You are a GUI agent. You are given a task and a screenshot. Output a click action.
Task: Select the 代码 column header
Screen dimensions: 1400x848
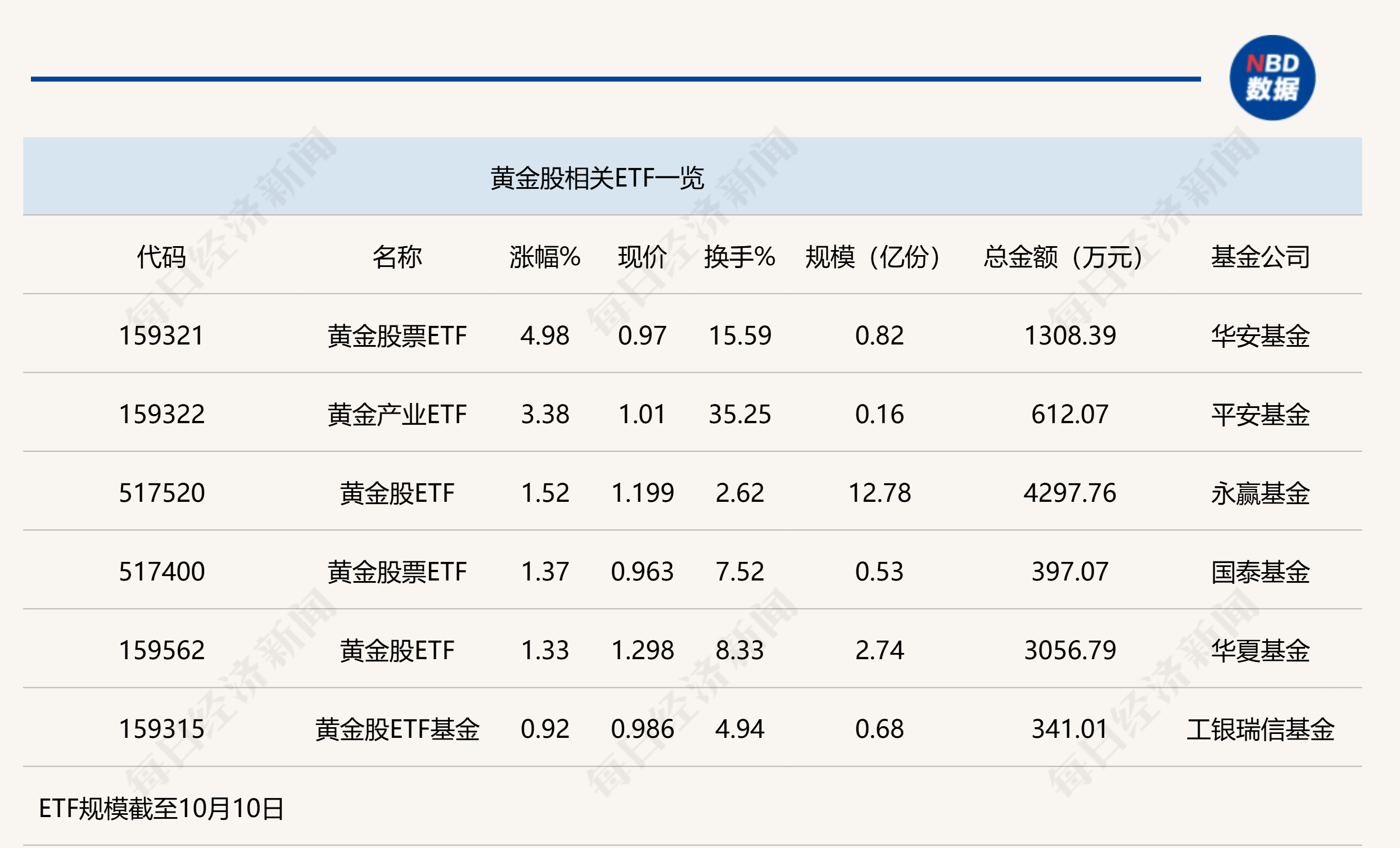coord(161,257)
